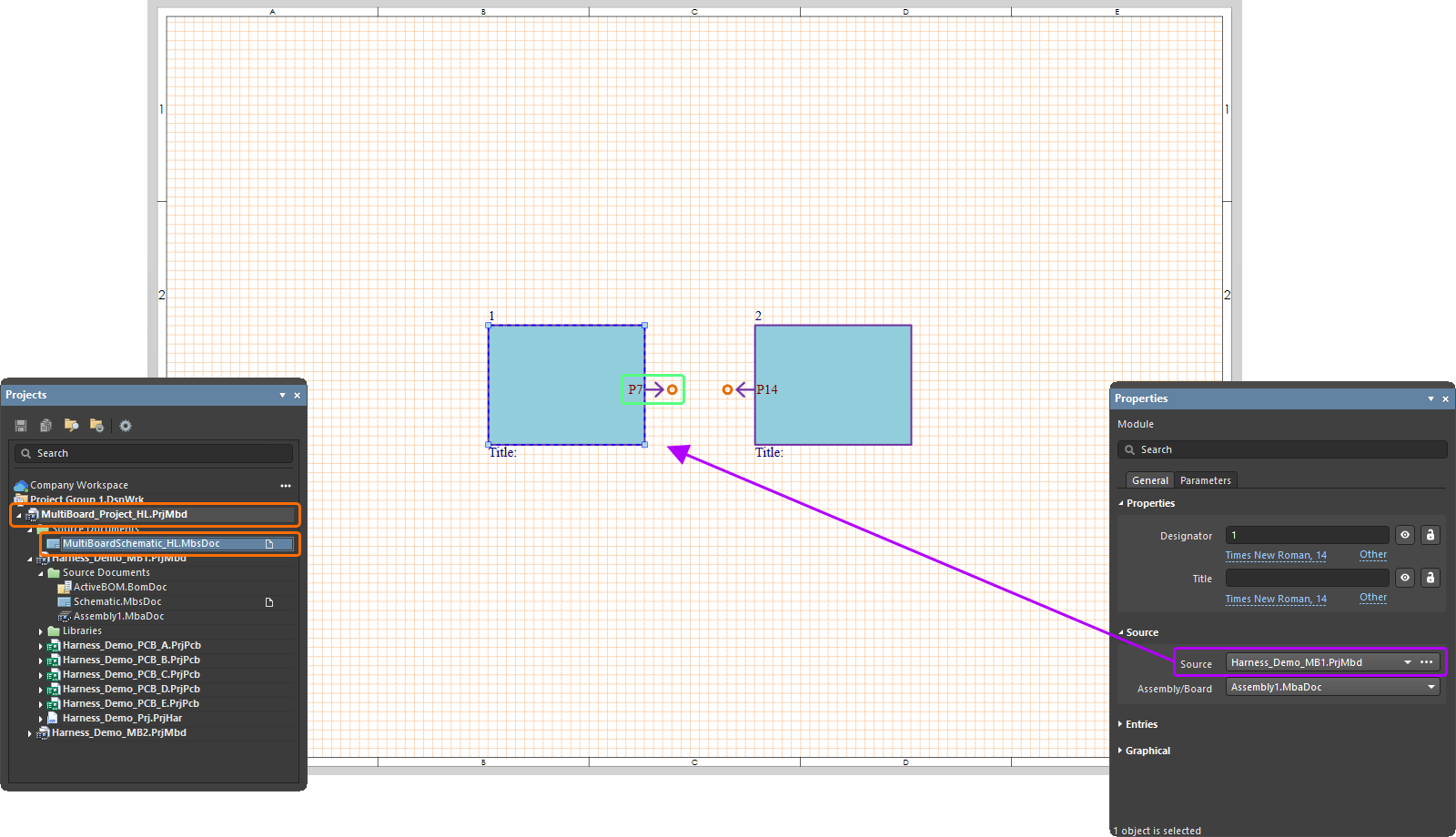Viewport: 1456px width, 837px height.
Task: Toggle Title visibility eye
Action: pos(1405,578)
